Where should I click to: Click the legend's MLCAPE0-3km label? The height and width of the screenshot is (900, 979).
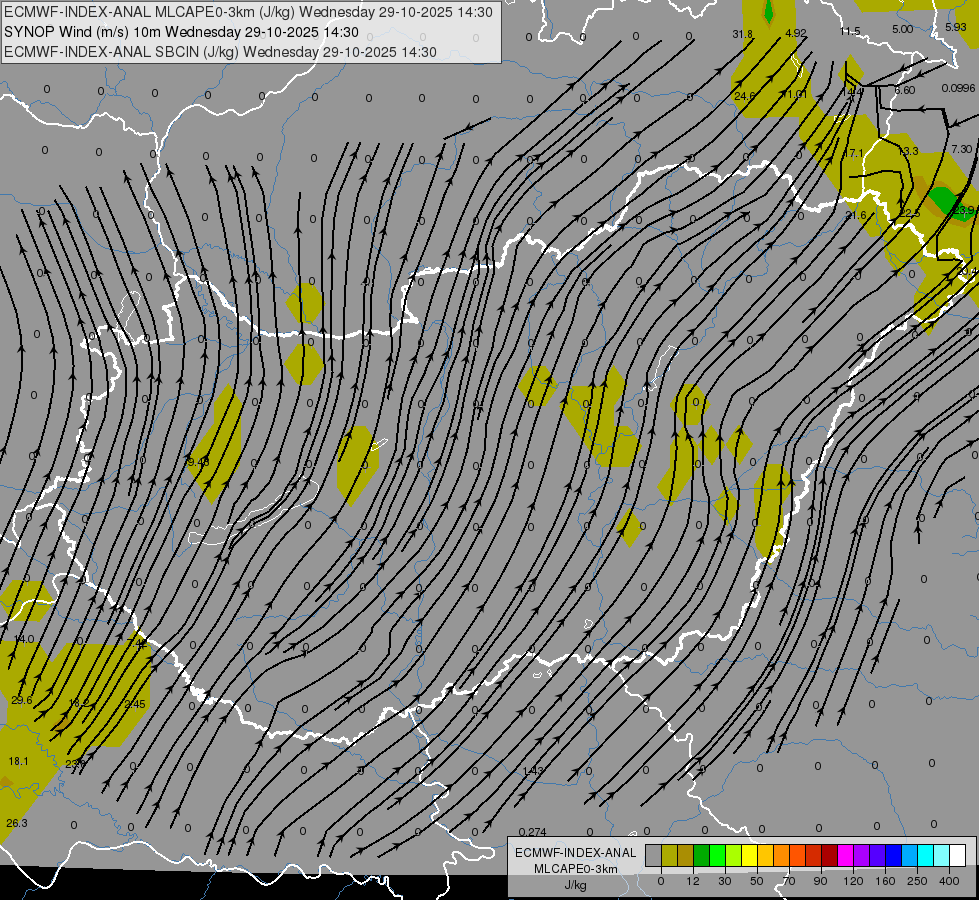click(x=576, y=869)
